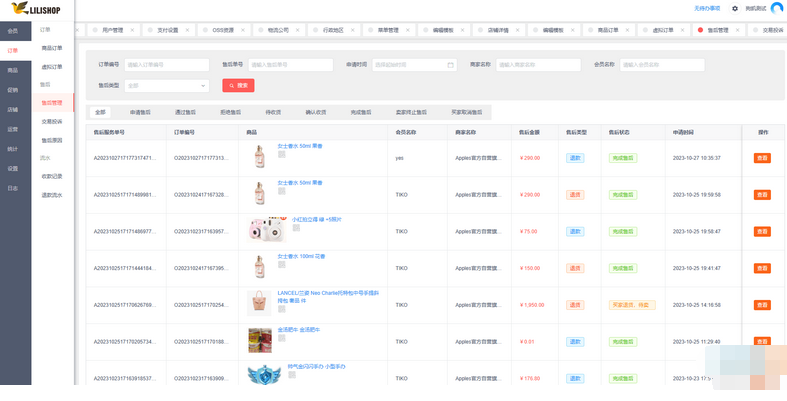Click 查看 for the ¥75.00 row
This screenshot has height=401, width=787.
pos(762,231)
